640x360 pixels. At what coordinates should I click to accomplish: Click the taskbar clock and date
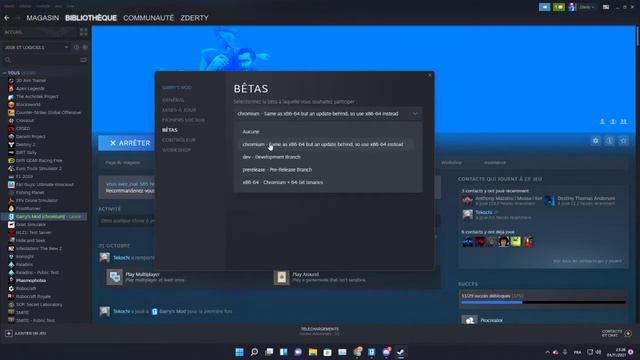[x=616, y=352]
